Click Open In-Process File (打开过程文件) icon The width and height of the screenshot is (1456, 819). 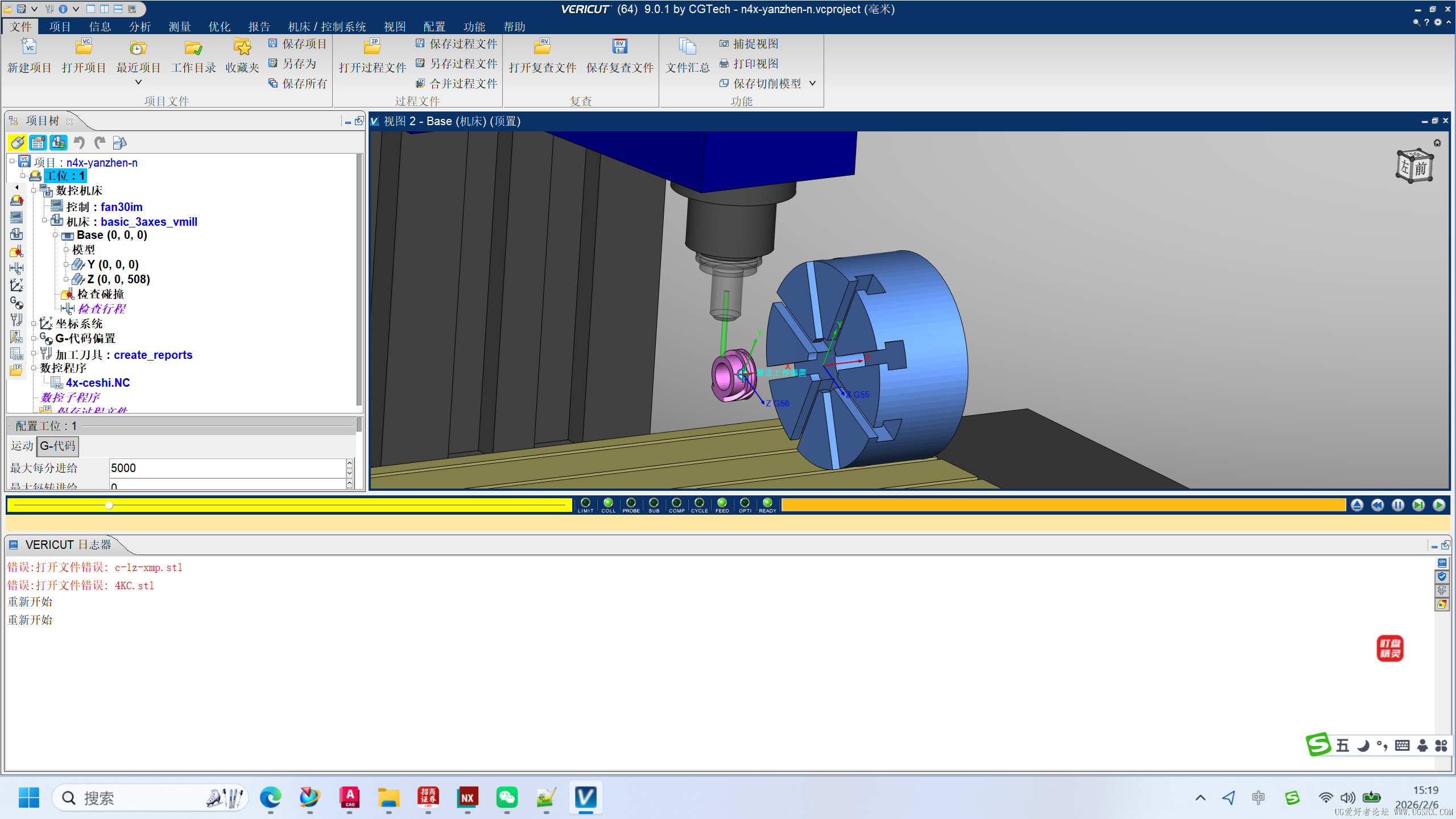click(x=373, y=47)
